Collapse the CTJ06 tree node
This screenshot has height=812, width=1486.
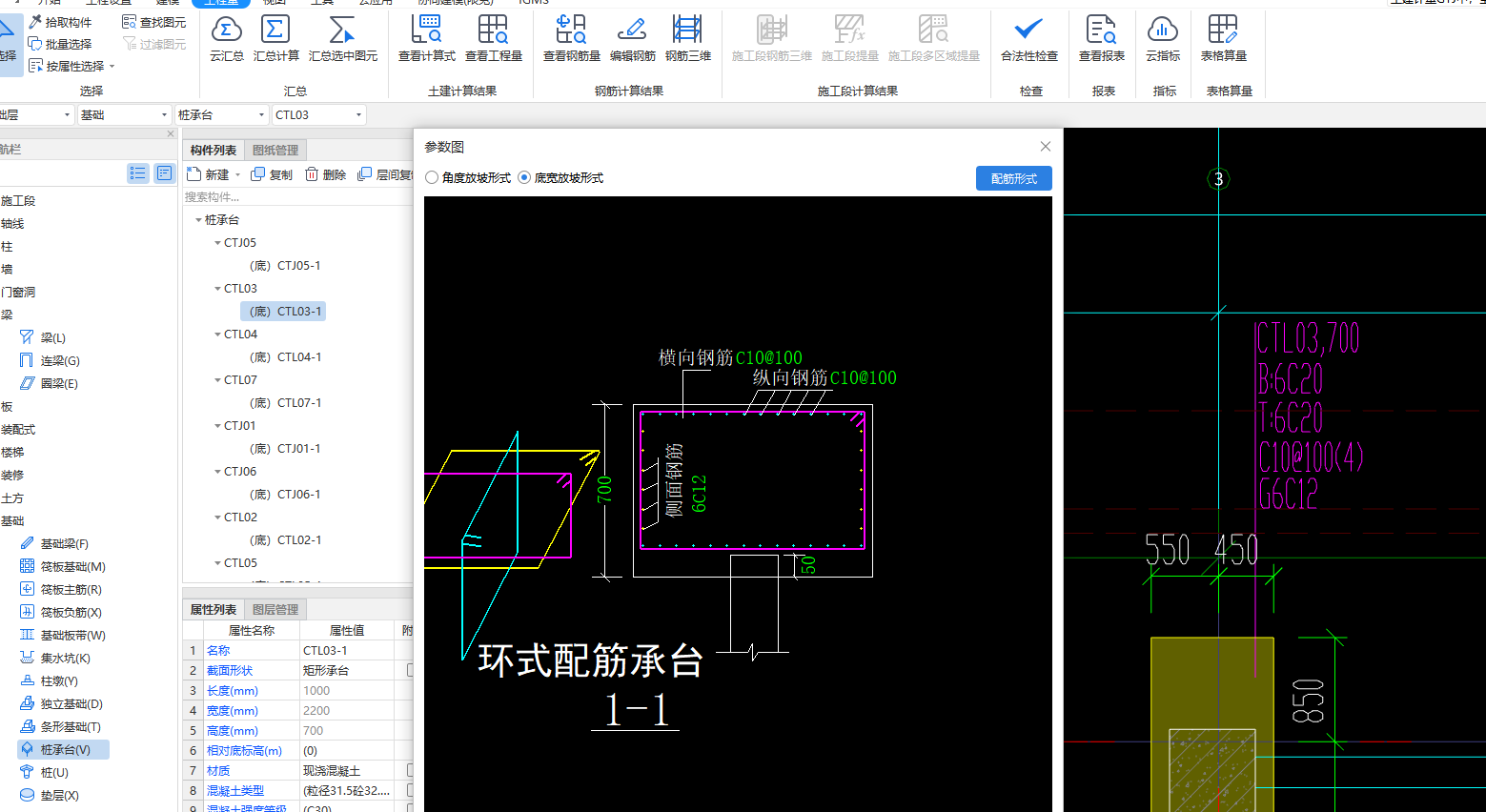[x=217, y=472]
